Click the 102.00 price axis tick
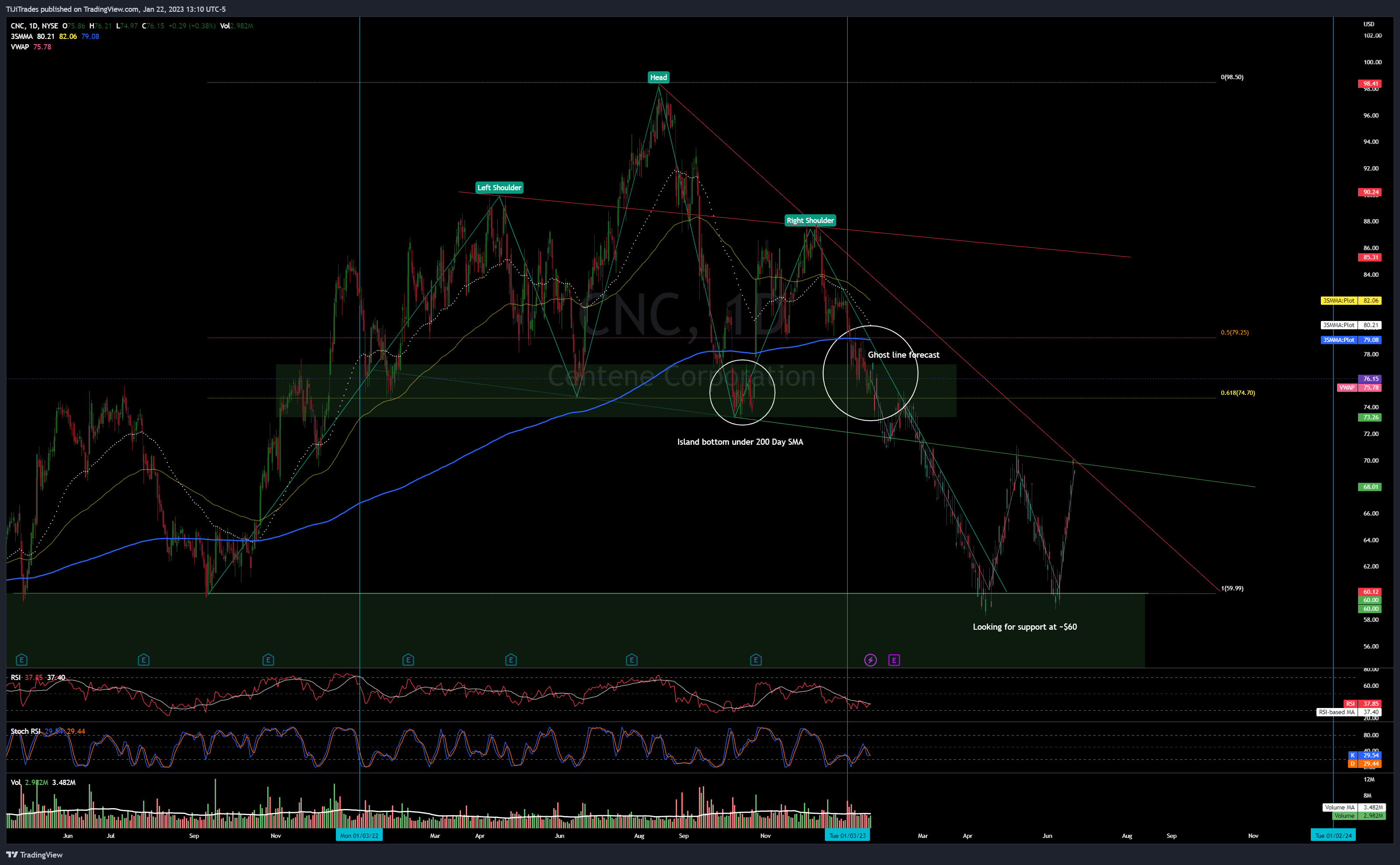This screenshot has height=865, width=1400. pyautogui.click(x=1372, y=35)
